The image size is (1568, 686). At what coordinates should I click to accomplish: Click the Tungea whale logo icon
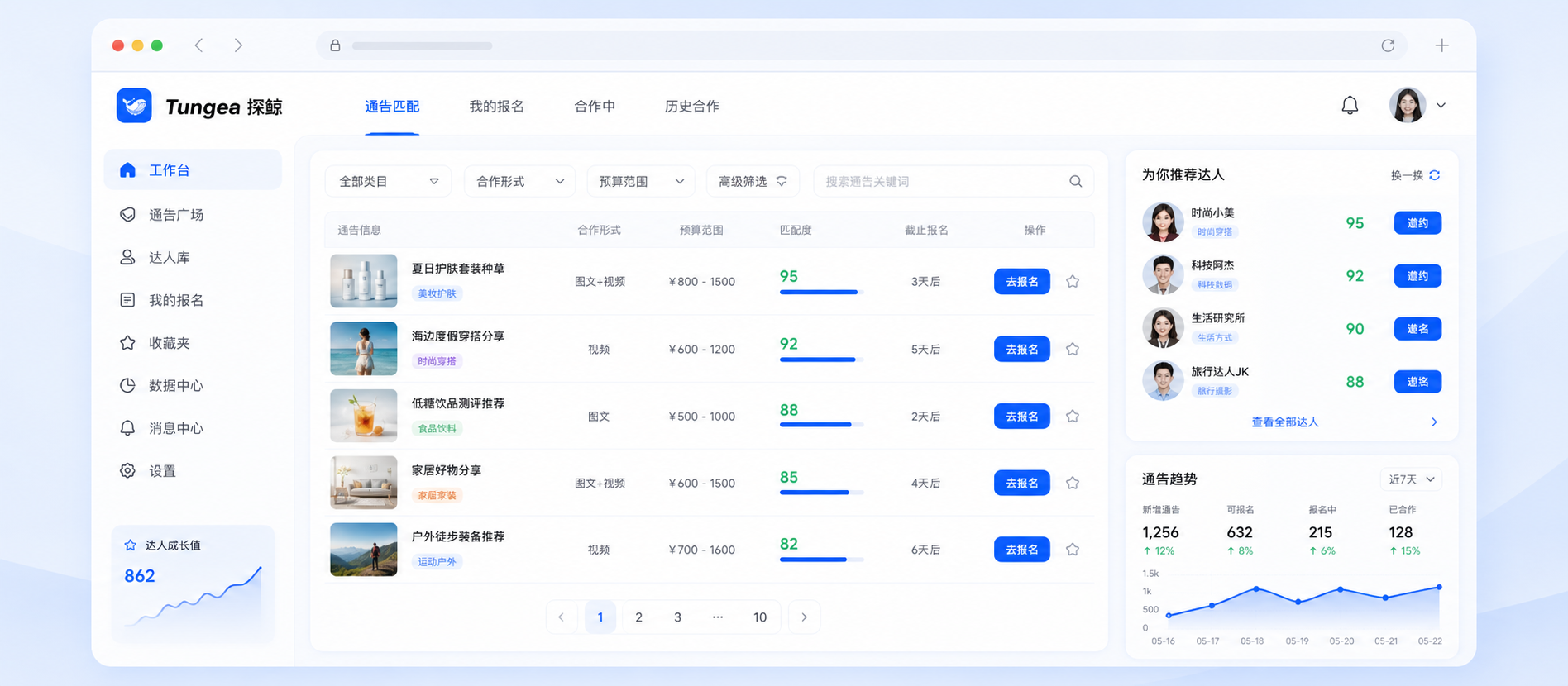(134, 106)
